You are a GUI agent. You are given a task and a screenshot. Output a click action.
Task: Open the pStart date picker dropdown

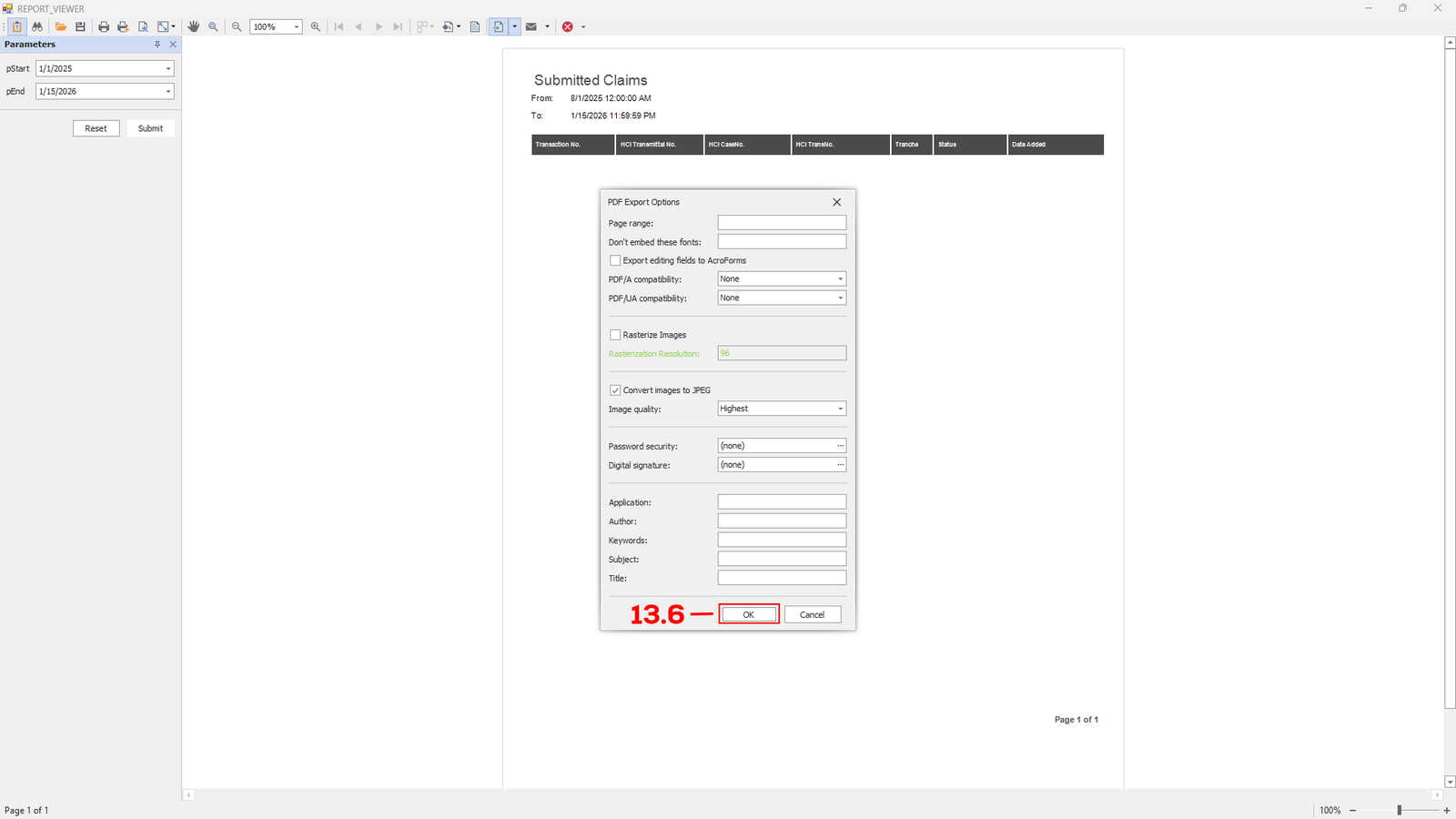pos(168,69)
